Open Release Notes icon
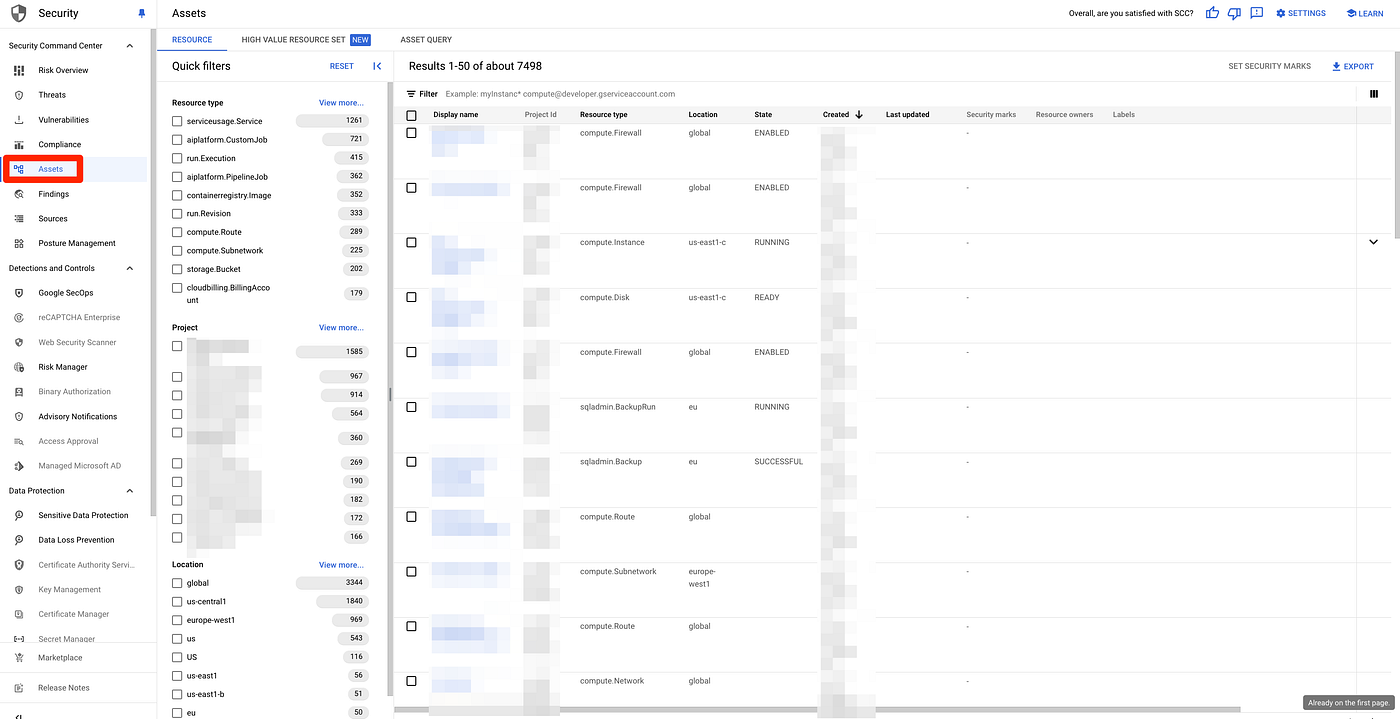The height and width of the screenshot is (719, 1400). pos(19,688)
